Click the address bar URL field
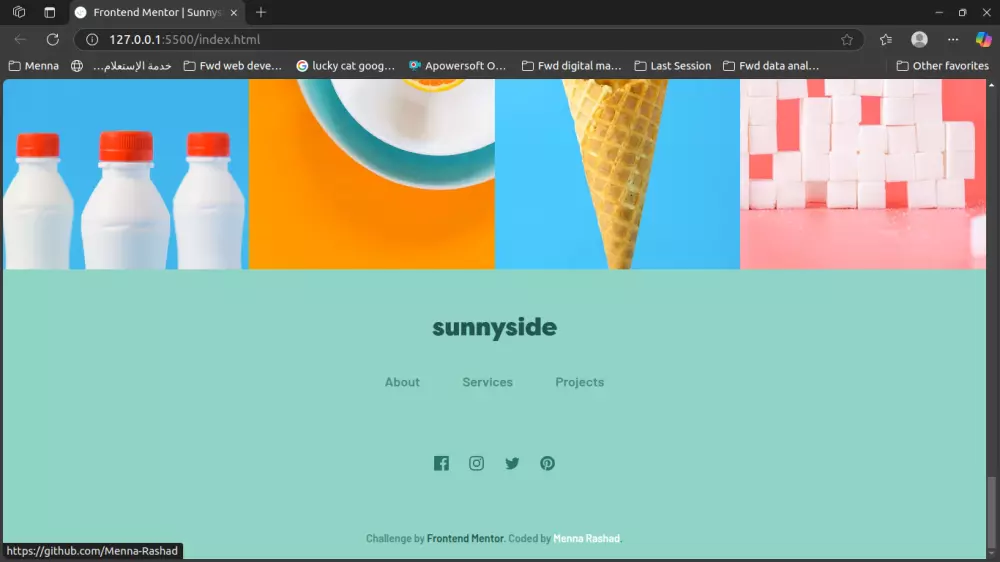 click(x=469, y=40)
